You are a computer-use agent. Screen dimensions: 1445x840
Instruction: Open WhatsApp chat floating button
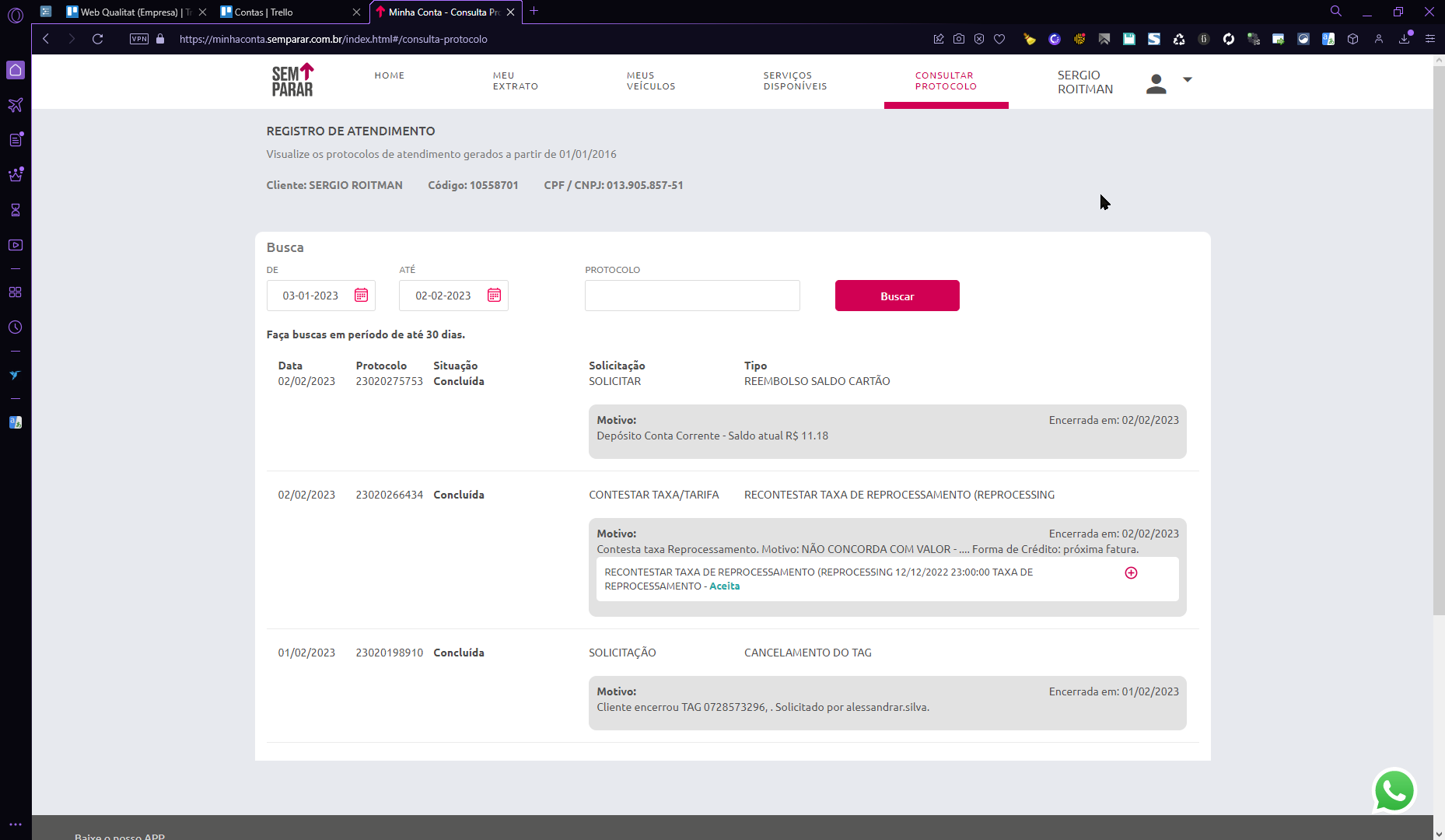pos(1394,791)
